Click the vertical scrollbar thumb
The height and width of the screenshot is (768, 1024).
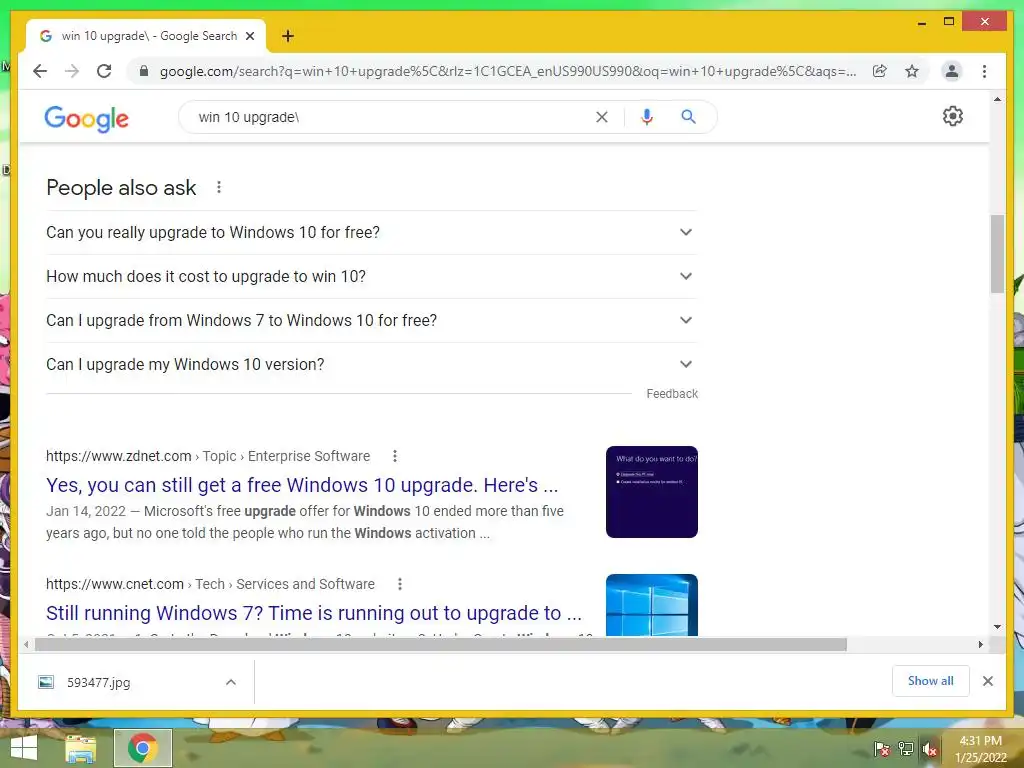click(x=997, y=254)
